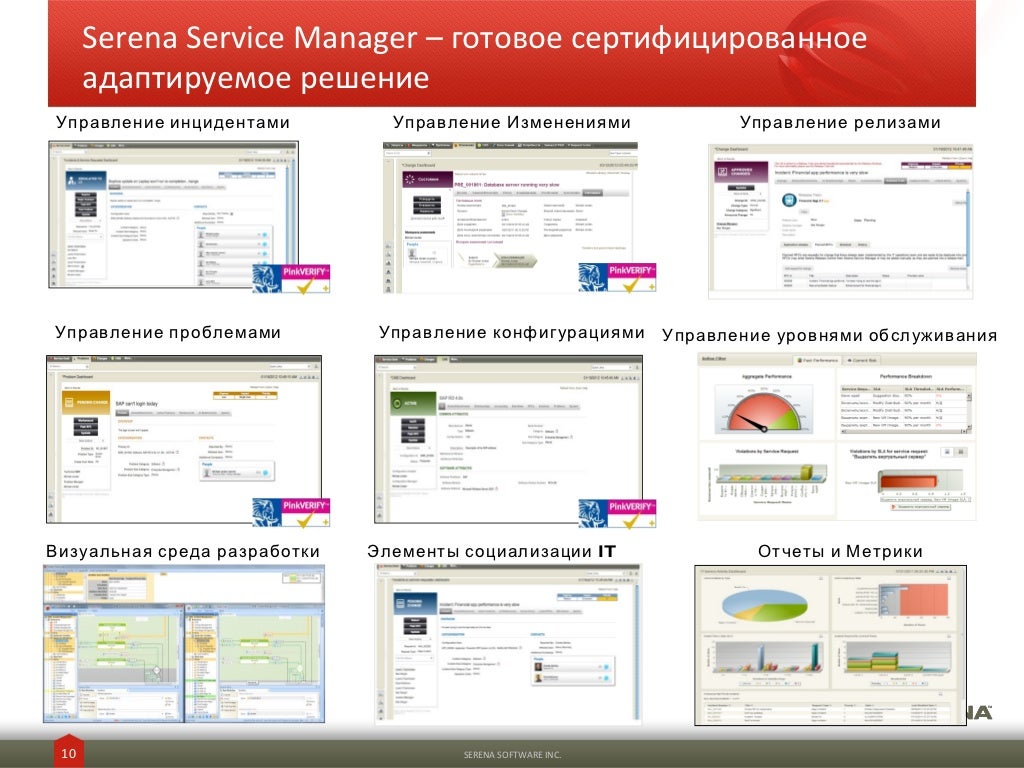
Task: Open the Элементы социализации IT screenshot thumbnail
Action: (508, 644)
